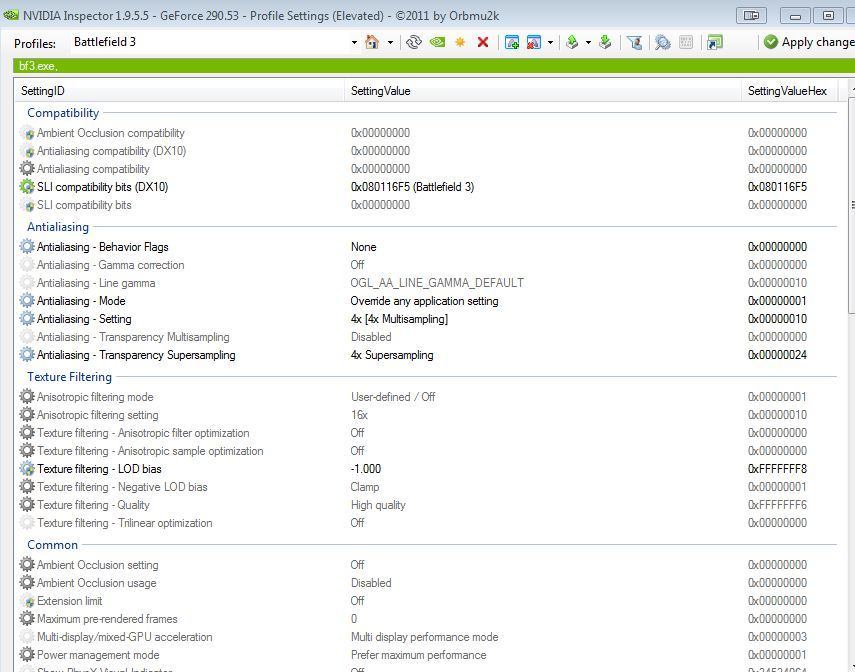This screenshot has height=672, width=855.
Task: Click the title bar toggle button left of minimize
Action: click(x=751, y=15)
